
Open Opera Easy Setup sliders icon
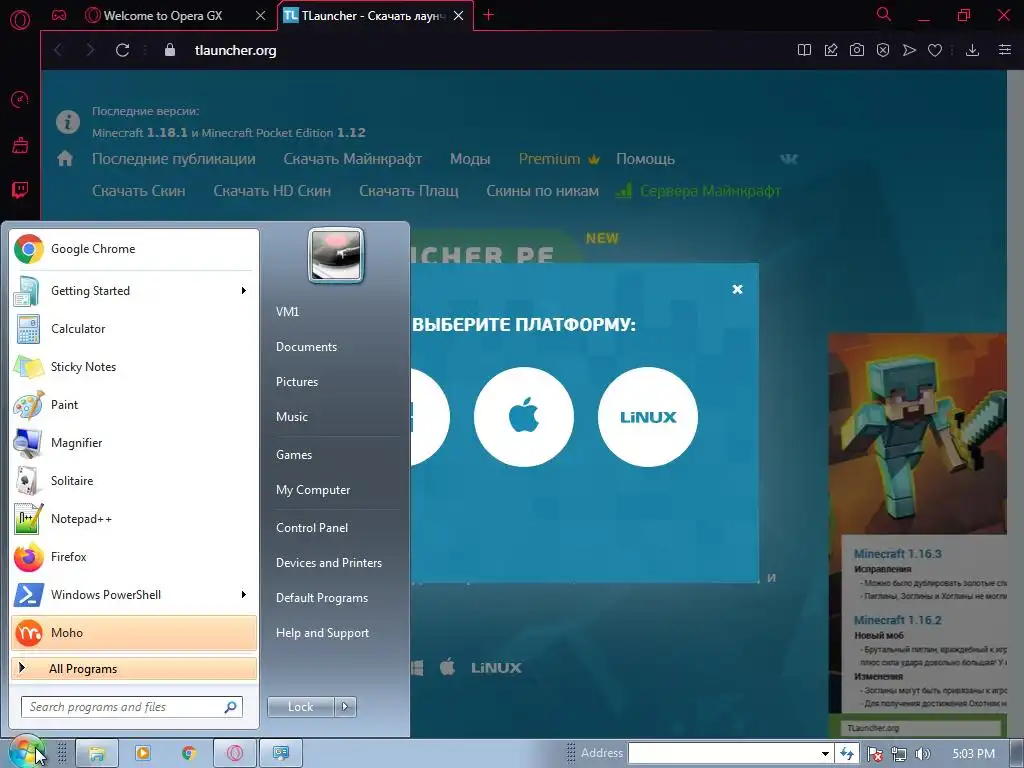[x=1005, y=50]
